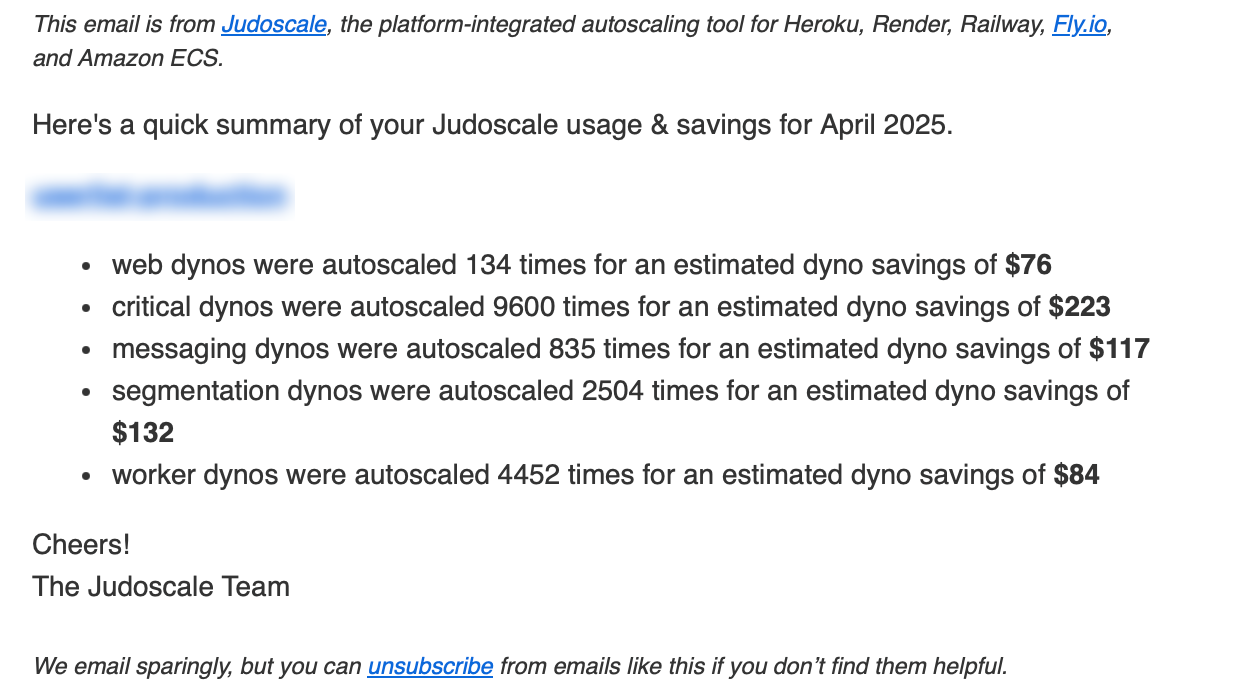Open the Fly.io link

click(x=1079, y=25)
